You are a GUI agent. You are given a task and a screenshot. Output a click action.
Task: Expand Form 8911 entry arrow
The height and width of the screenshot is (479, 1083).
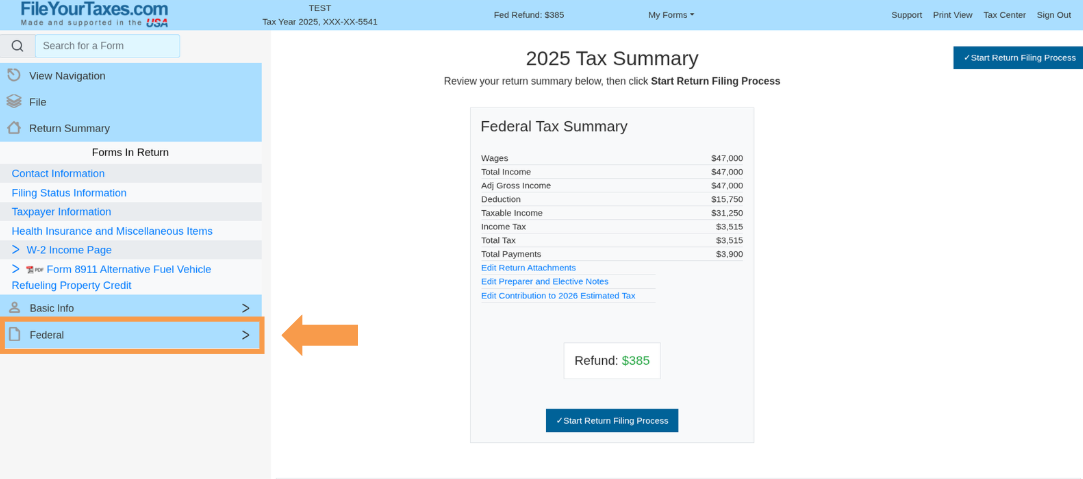tap(16, 269)
